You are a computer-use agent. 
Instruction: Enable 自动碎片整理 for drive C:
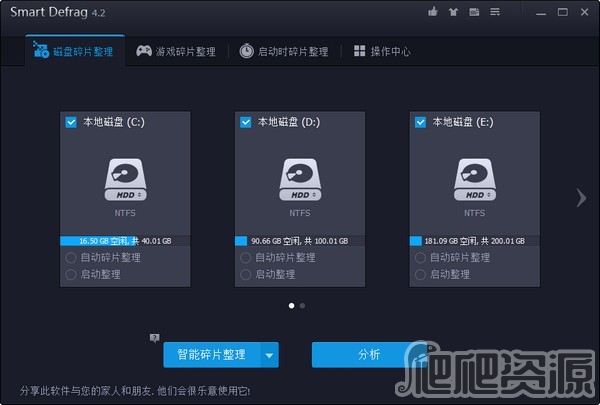(x=71, y=258)
